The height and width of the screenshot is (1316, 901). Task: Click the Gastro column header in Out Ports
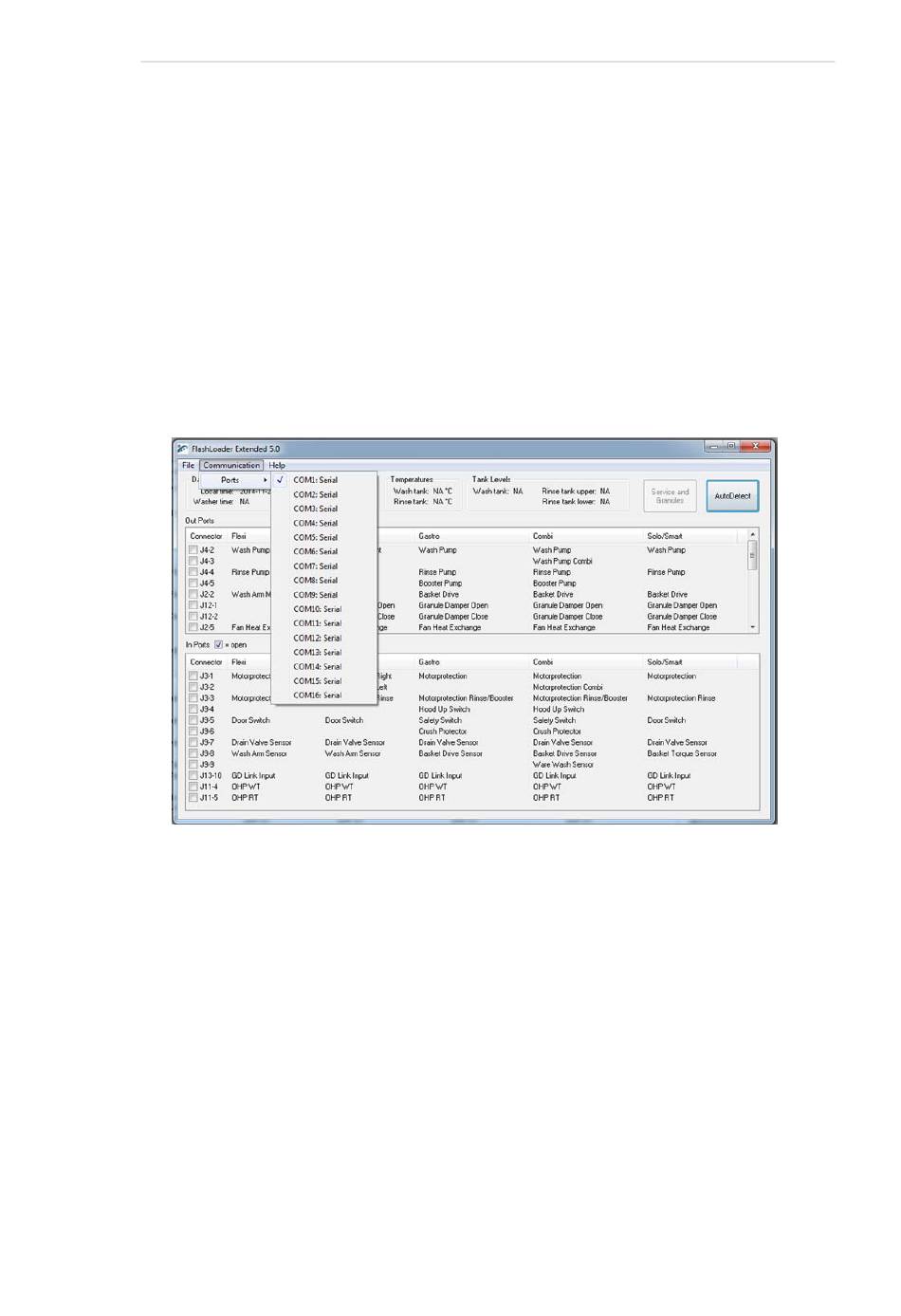pyautogui.click(x=471, y=536)
